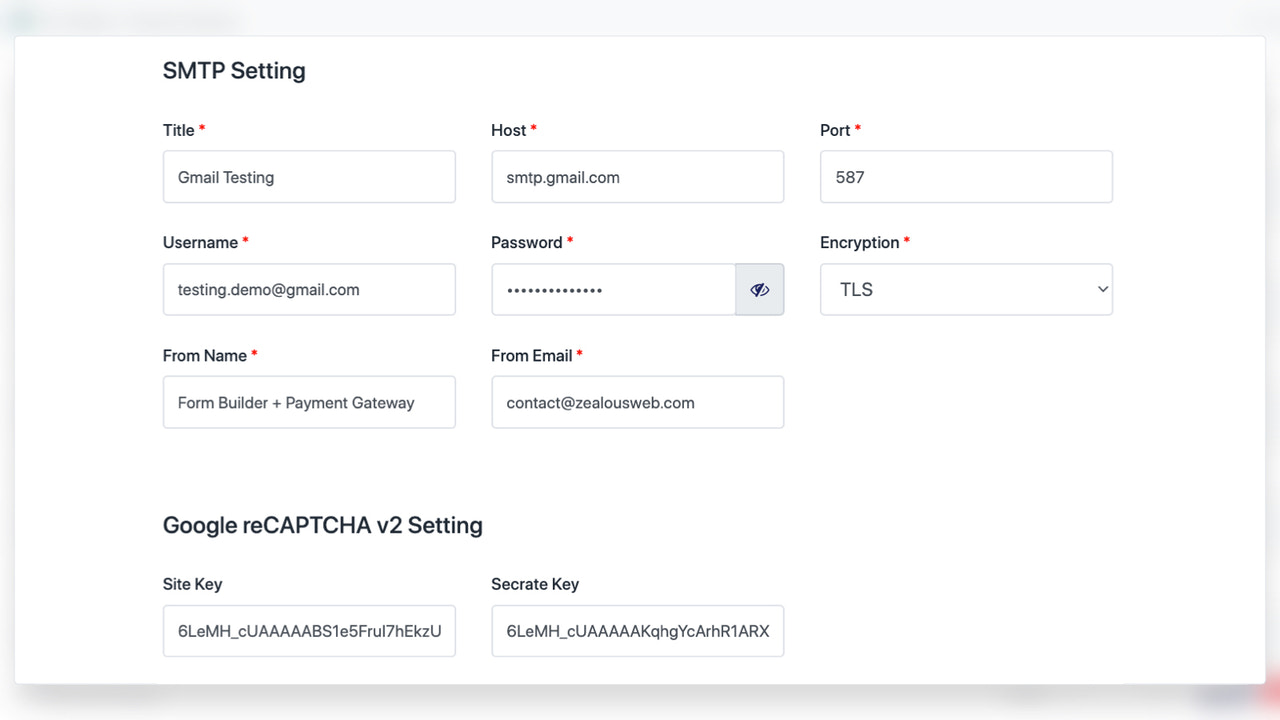The height and width of the screenshot is (720, 1280).
Task: Focus the masked Password input field
Action: pos(613,289)
